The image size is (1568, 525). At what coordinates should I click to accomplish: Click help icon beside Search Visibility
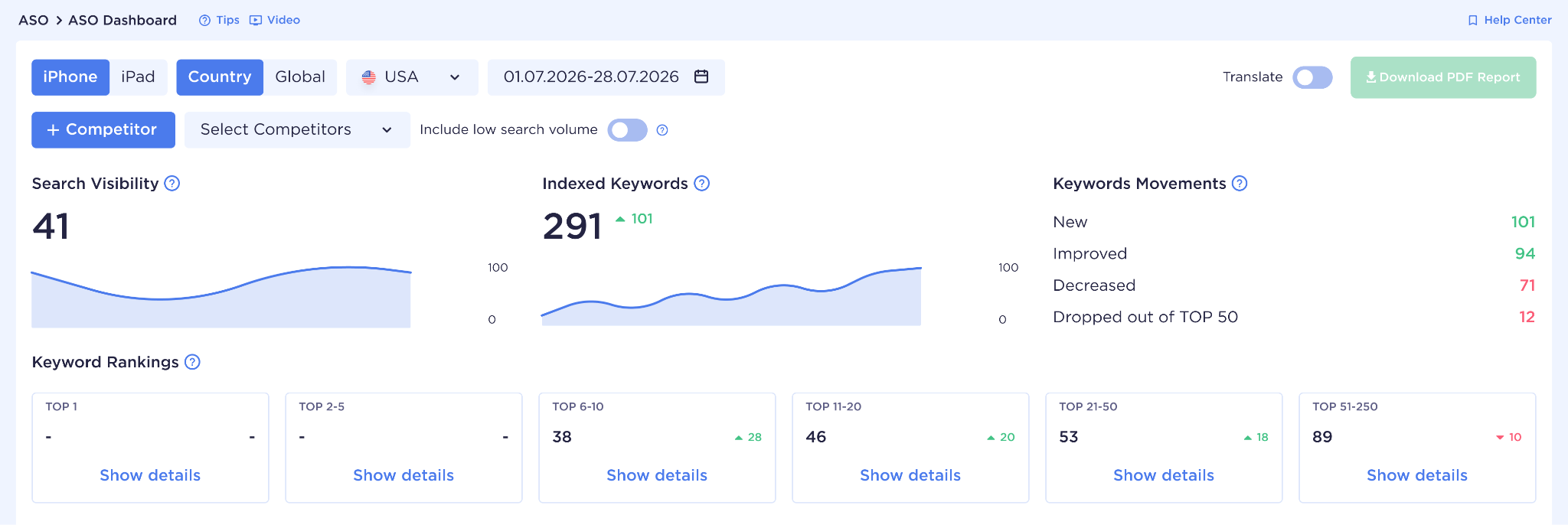[172, 184]
